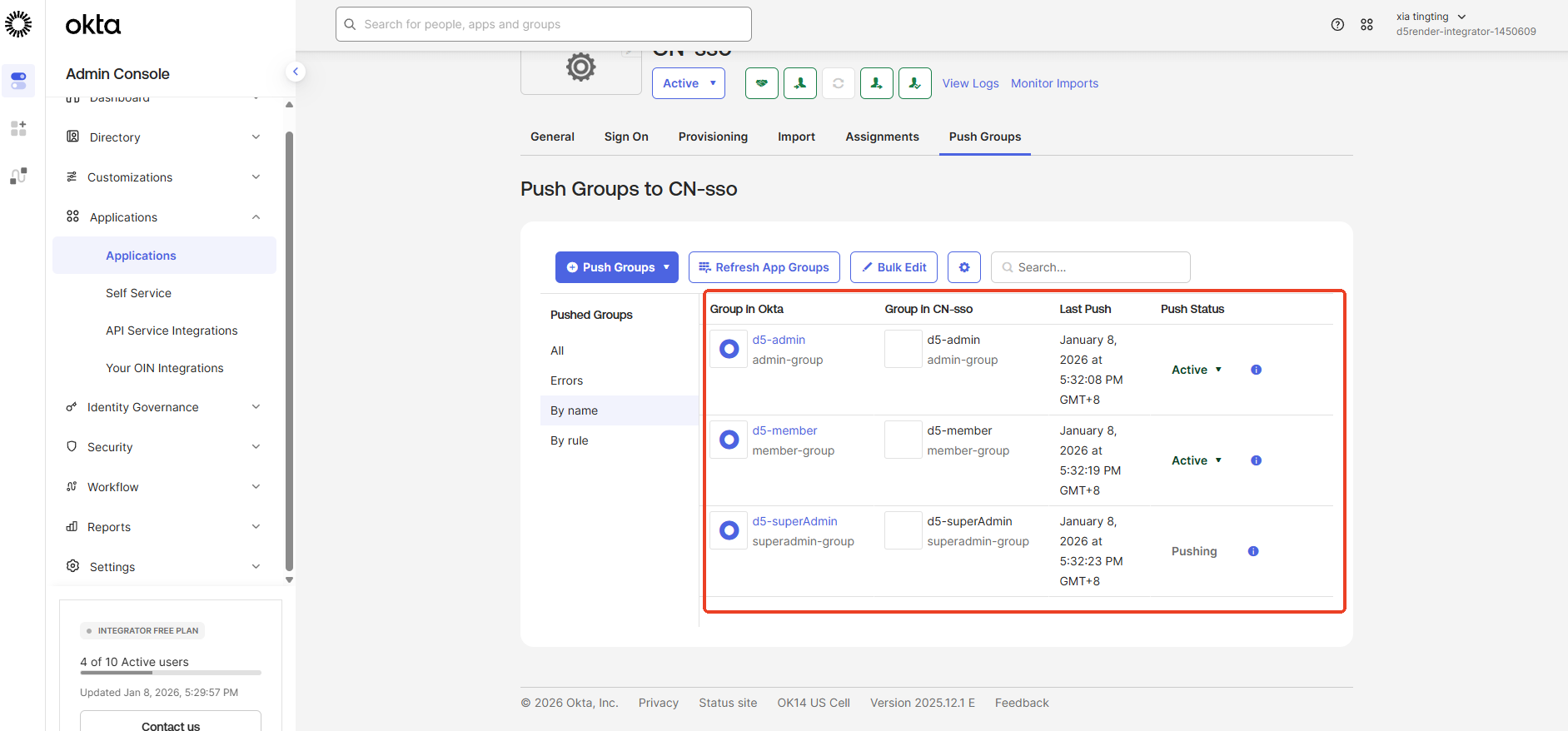This screenshot has width=1568, height=731.
Task: Open push groups gear settings
Action: 963,267
